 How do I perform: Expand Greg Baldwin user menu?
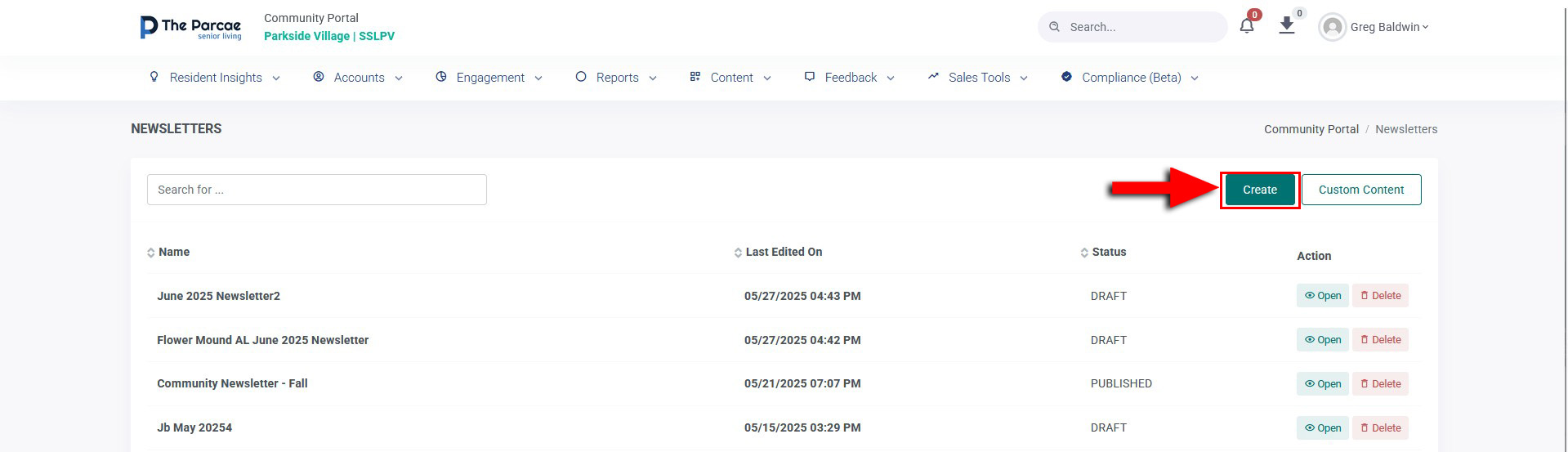[1389, 27]
